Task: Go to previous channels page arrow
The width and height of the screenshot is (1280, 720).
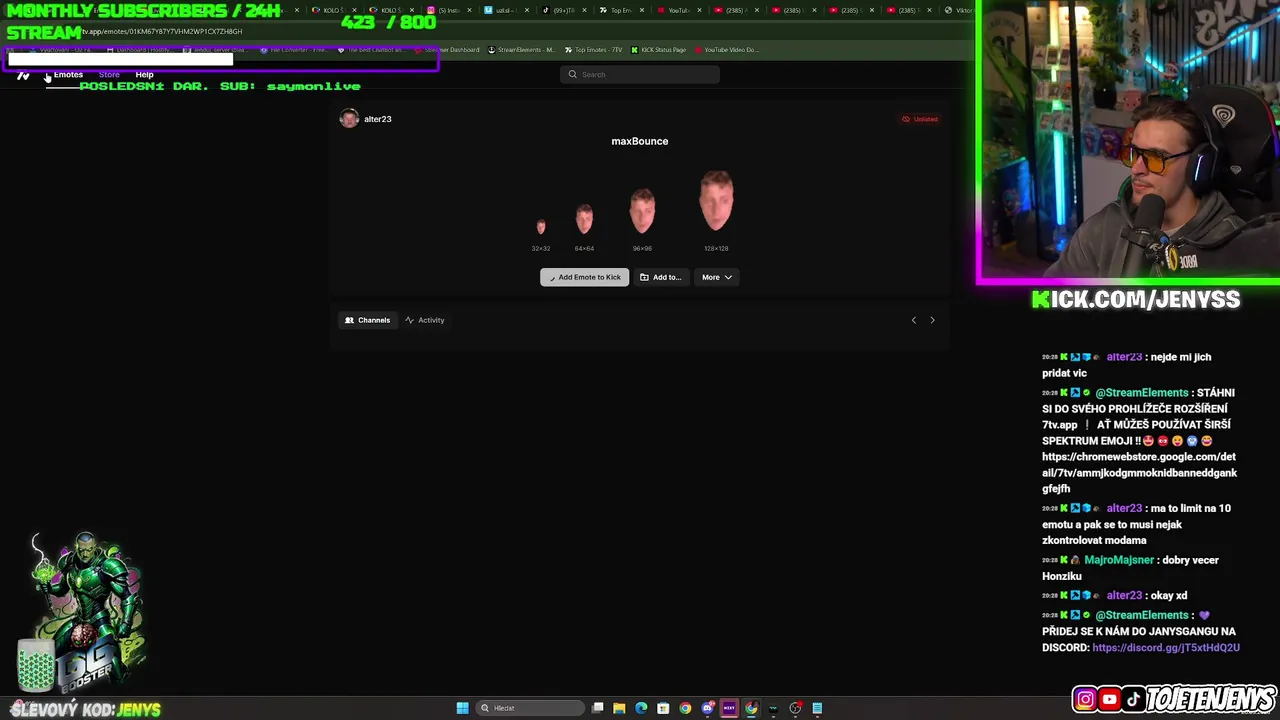Action: click(x=913, y=320)
